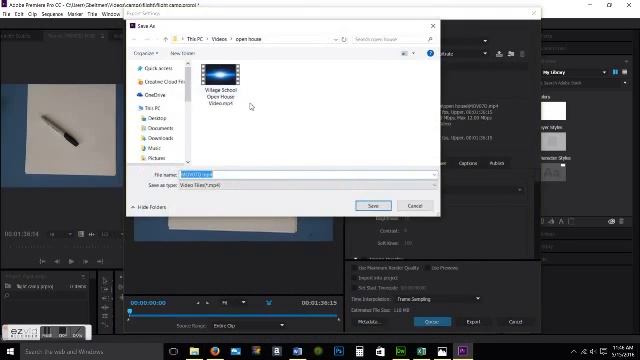Enable Import into project checkbox
The width and height of the screenshot is (640, 360).
tap(354, 278)
